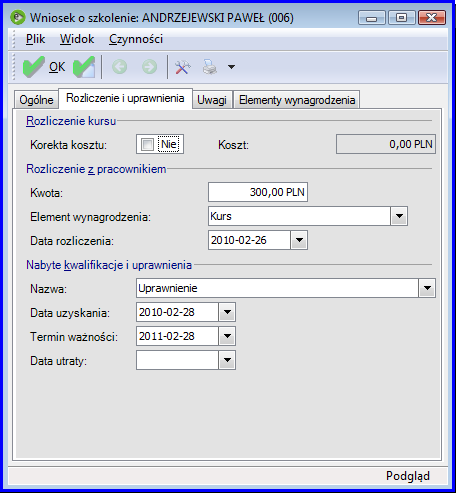Image resolution: width=456 pixels, height=493 pixels.
Task: Click the printer icon
Action: pos(210,67)
